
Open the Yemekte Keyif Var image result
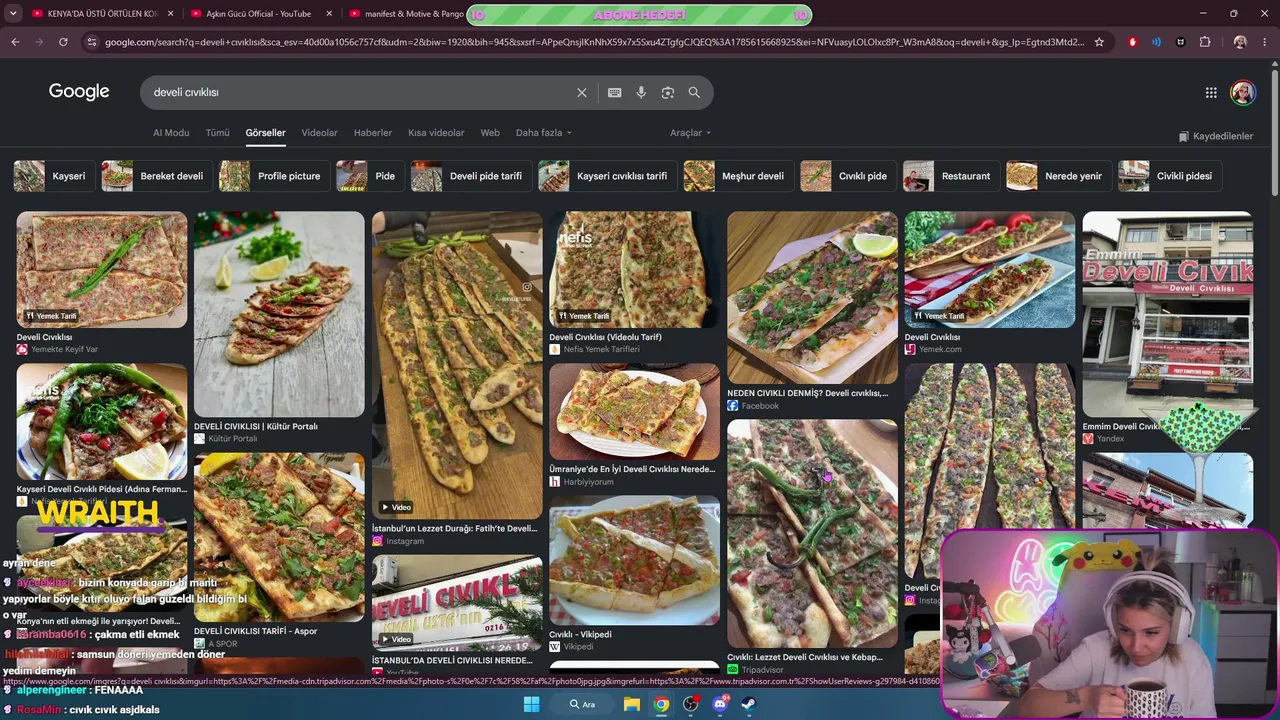(x=102, y=270)
